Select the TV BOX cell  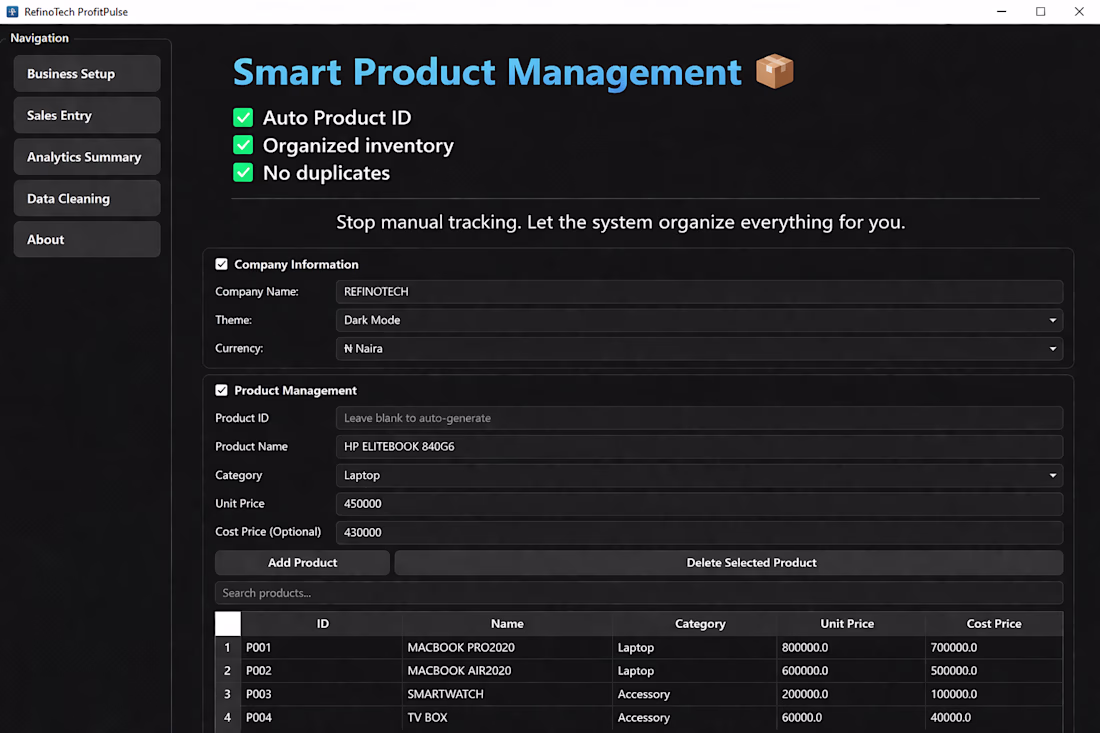tap(507, 718)
